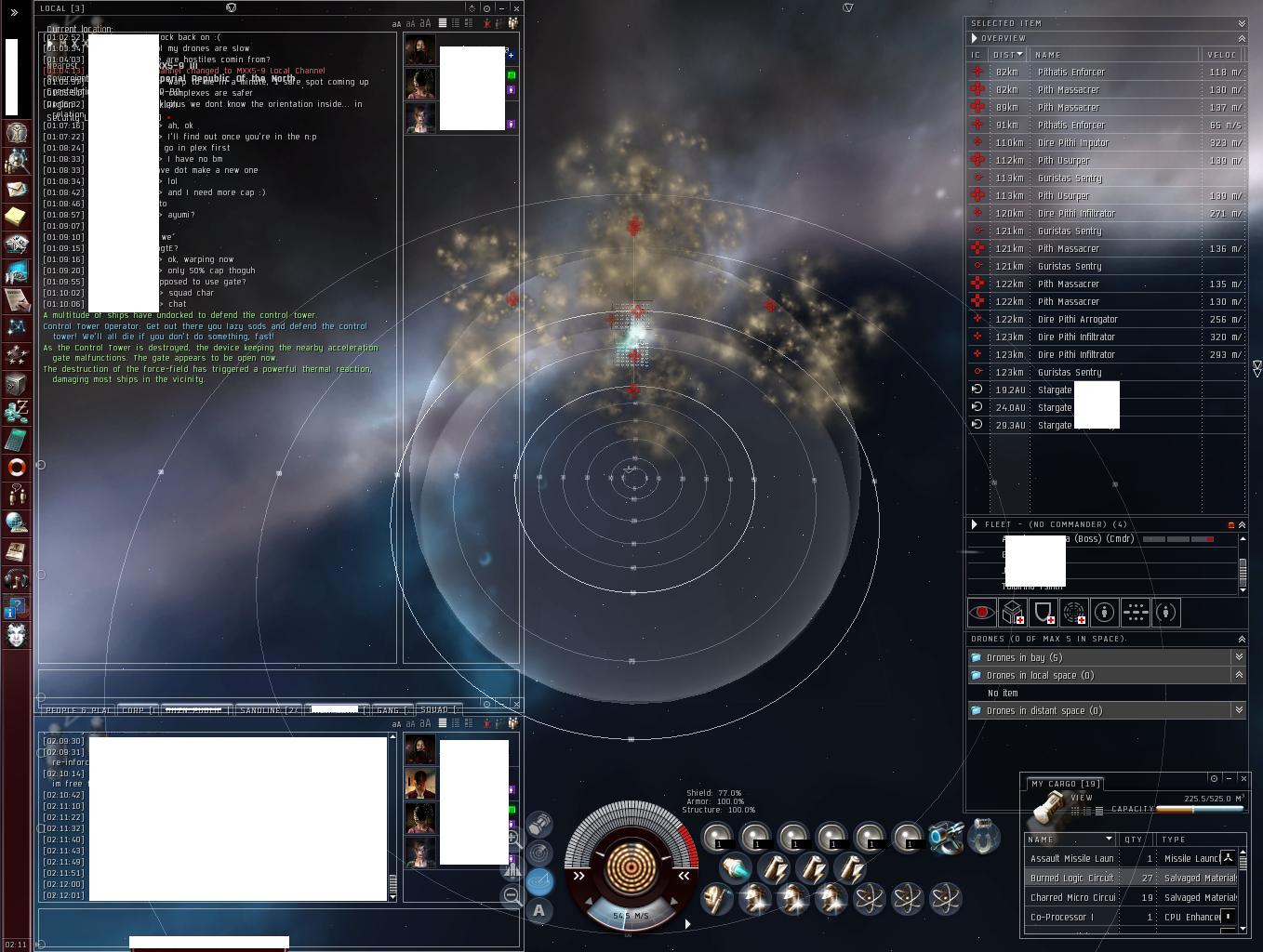This screenshot has width=1263, height=952.
Task: Expand the Drones in bay group
Action: coord(1239,657)
